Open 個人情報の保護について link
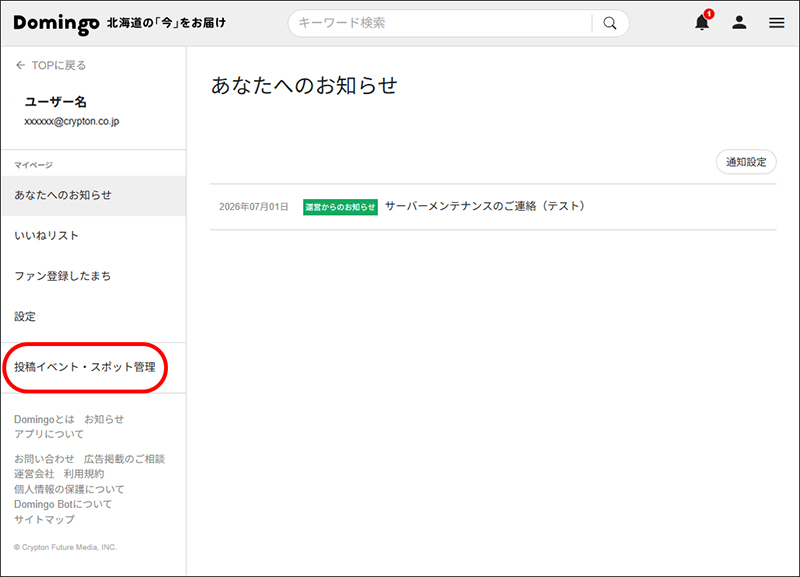 [69, 489]
